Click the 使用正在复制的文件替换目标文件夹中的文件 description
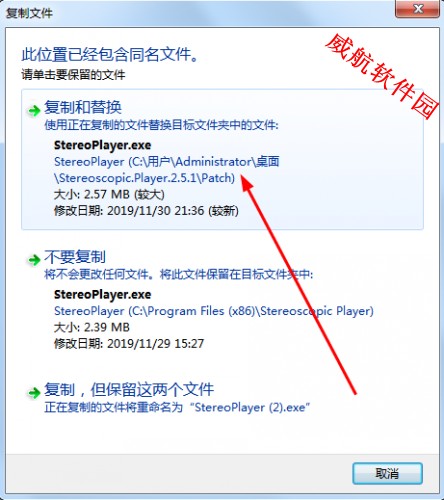The image size is (444, 500). click(161, 125)
